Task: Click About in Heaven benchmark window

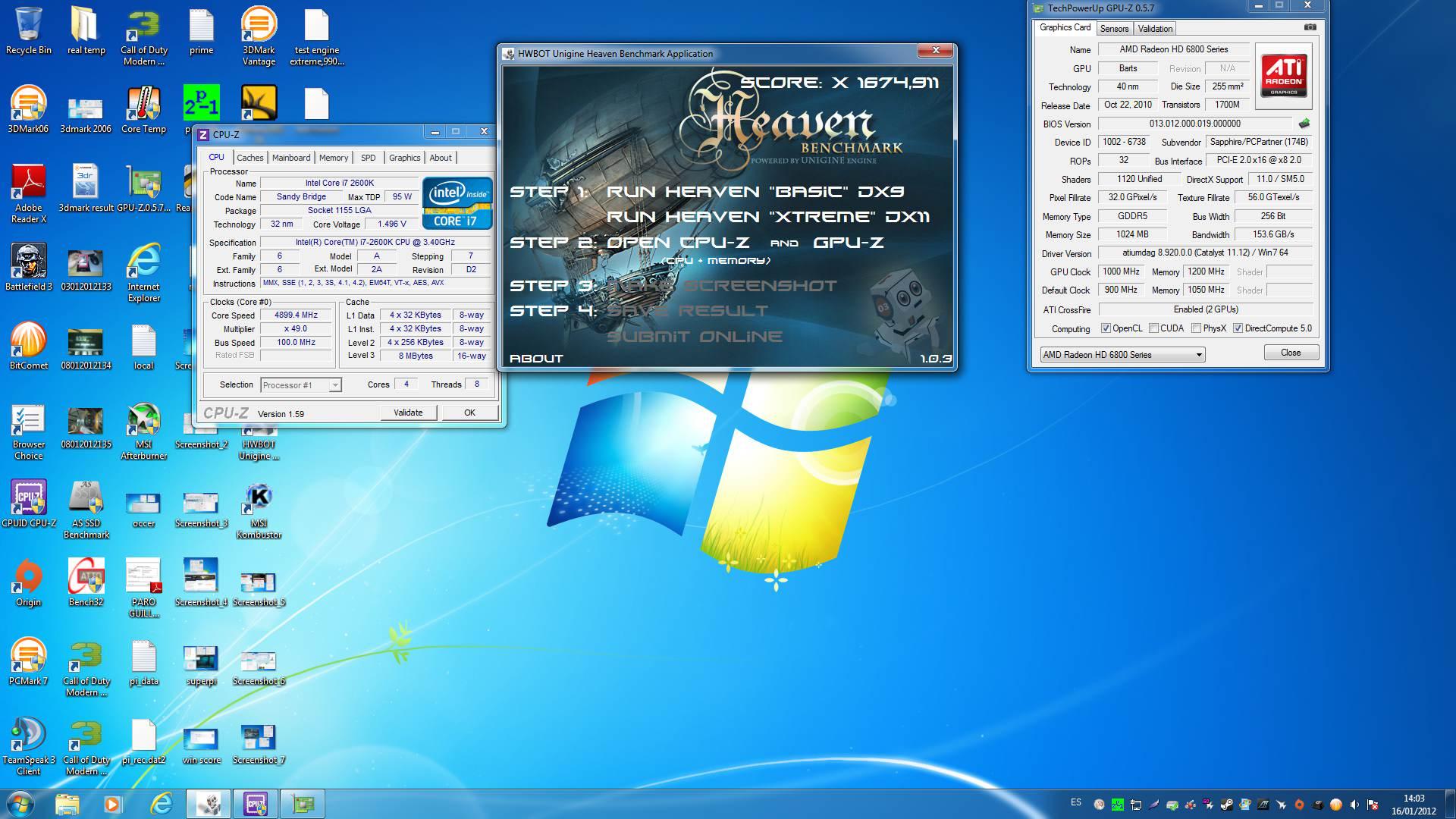Action: coord(536,359)
